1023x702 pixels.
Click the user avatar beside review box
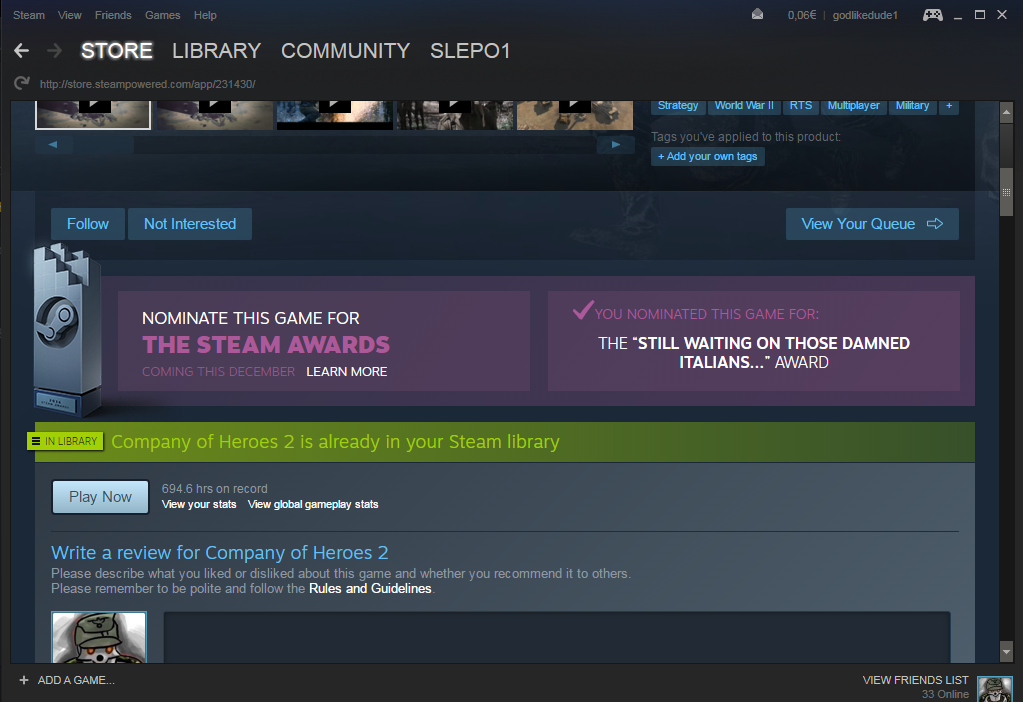tap(99, 637)
